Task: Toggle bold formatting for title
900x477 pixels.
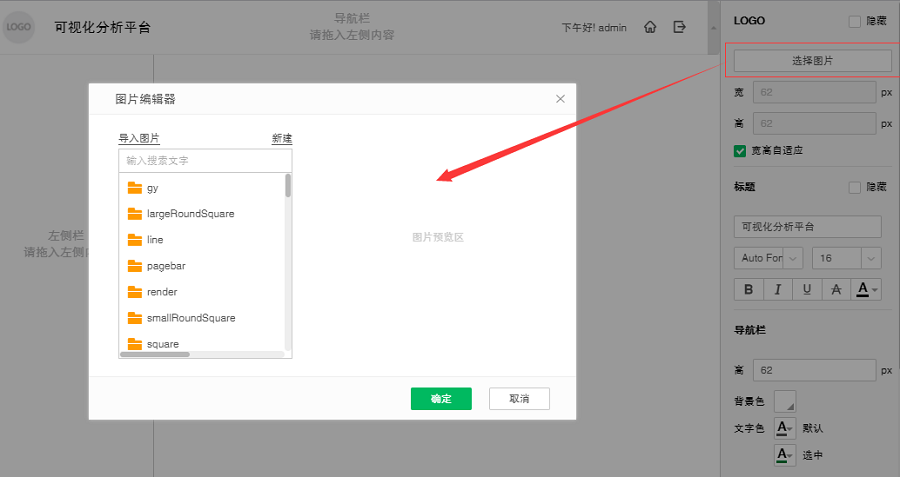Action: pyautogui.click(x=748, y=290)
